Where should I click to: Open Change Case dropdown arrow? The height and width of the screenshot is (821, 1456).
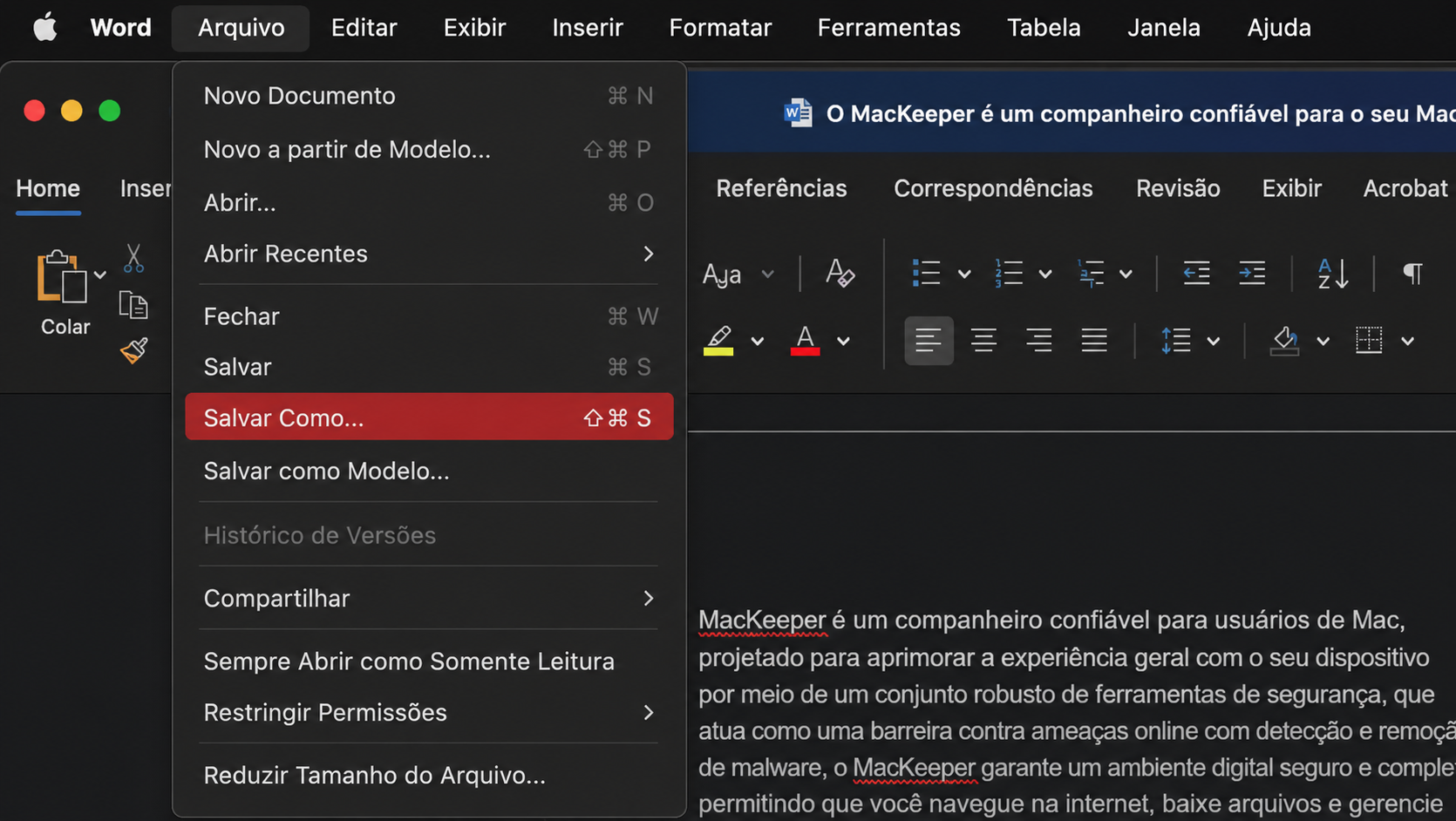pyautogui.click(x=767, y=275)
